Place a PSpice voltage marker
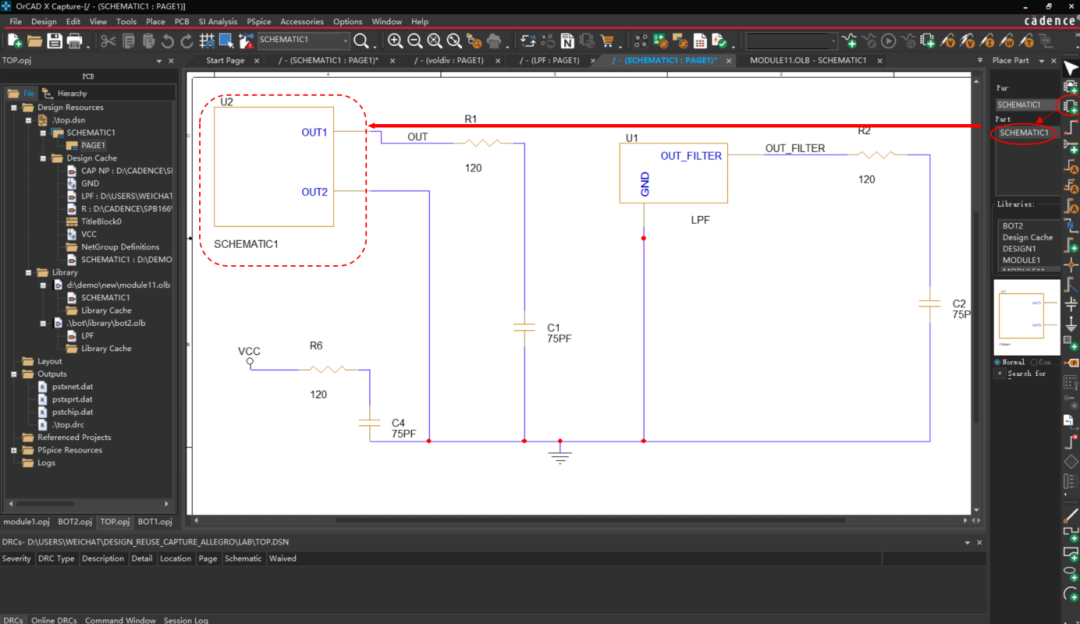 coord(950,41)
